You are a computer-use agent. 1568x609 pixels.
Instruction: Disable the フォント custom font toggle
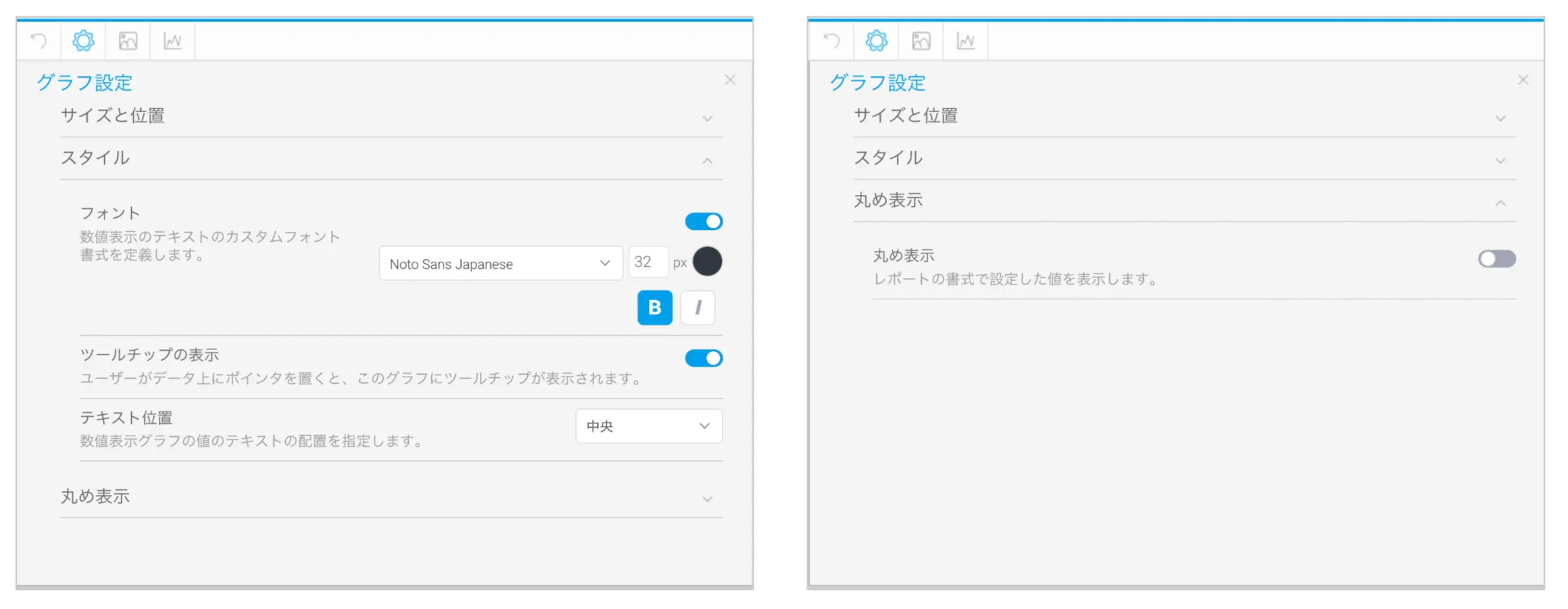pyautogui.click(x=704, y=222)
